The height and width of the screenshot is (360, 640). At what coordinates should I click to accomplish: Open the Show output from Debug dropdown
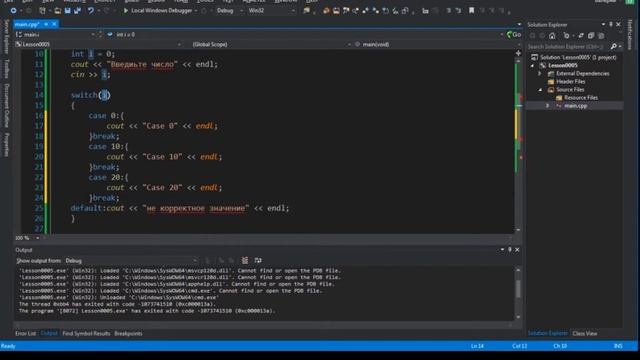coord(131,260)
